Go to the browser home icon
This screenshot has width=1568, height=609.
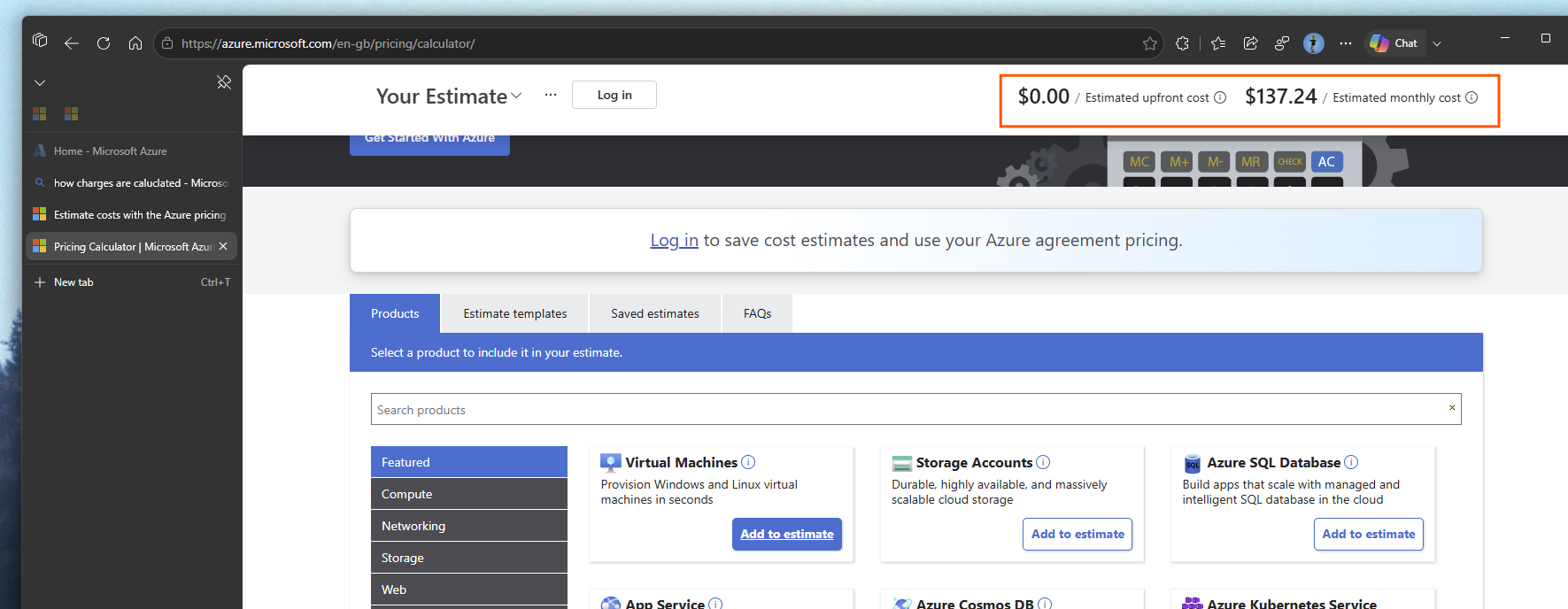pyautogui.click(x=135, y=43)
